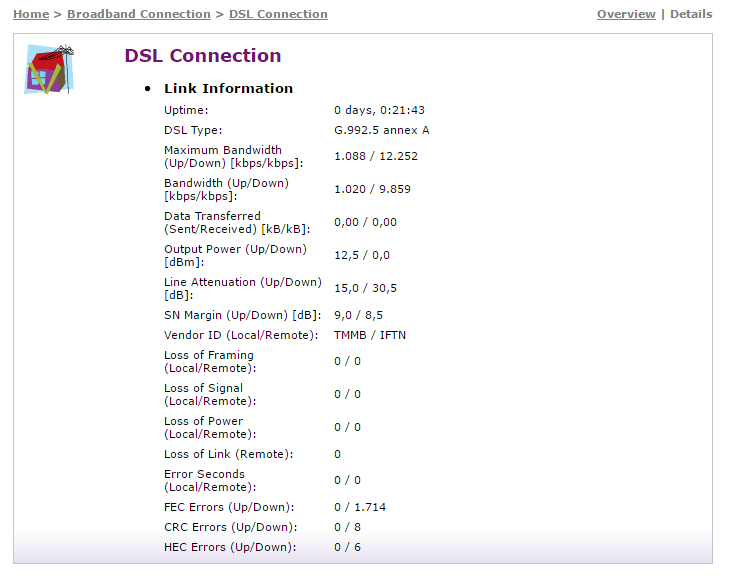Viewport: 740px width, 587px height.
Task: Click the Uptime label
Action: tap(186, 110)
